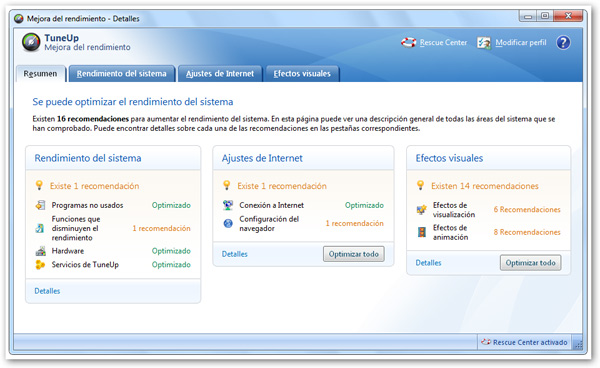Screen dimensions: 600x368
Task: Click the title bar application icon
Action: click(x=18, y=18)
